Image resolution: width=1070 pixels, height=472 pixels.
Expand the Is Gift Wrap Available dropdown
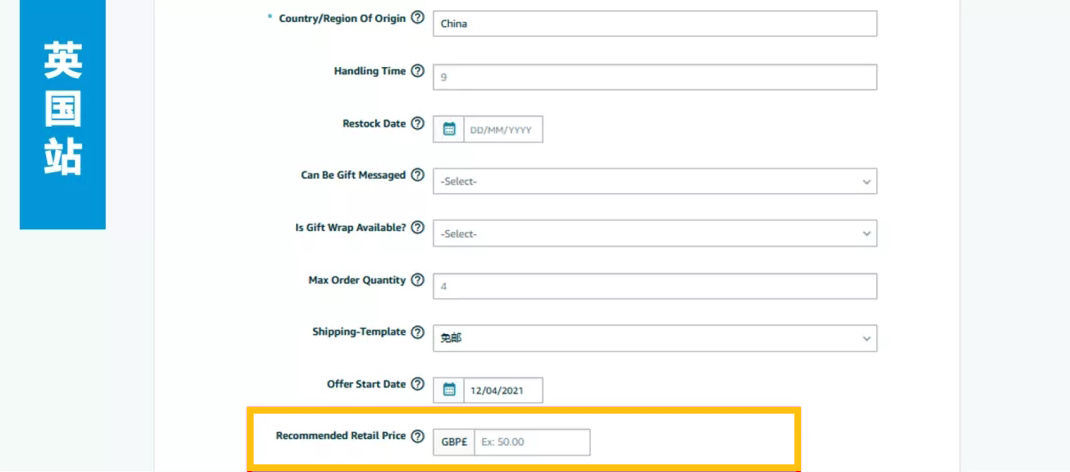pyautogui.click(x=655, y=233)
